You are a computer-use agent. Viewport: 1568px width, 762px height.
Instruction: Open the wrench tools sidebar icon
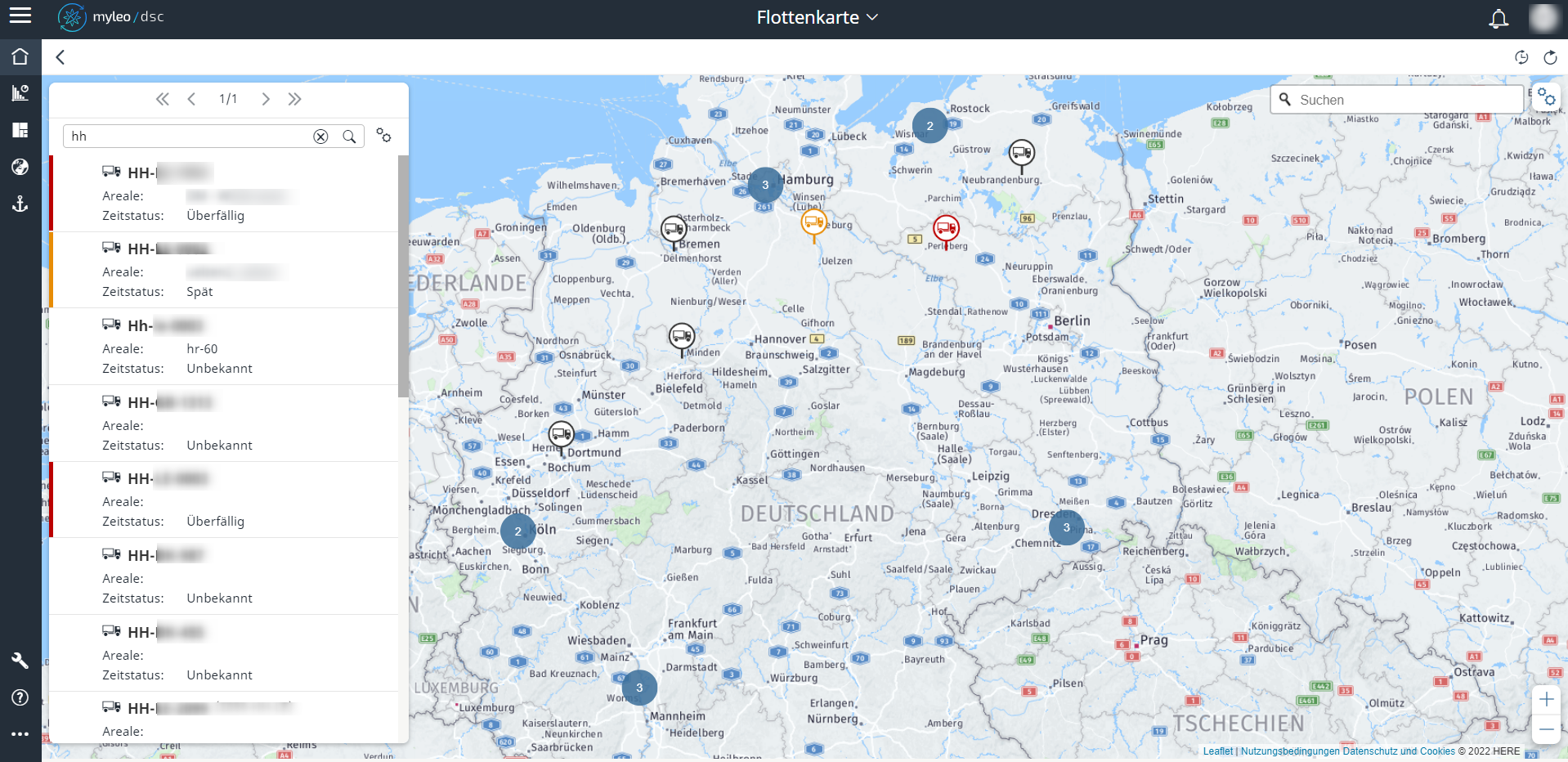pos(20,661)
